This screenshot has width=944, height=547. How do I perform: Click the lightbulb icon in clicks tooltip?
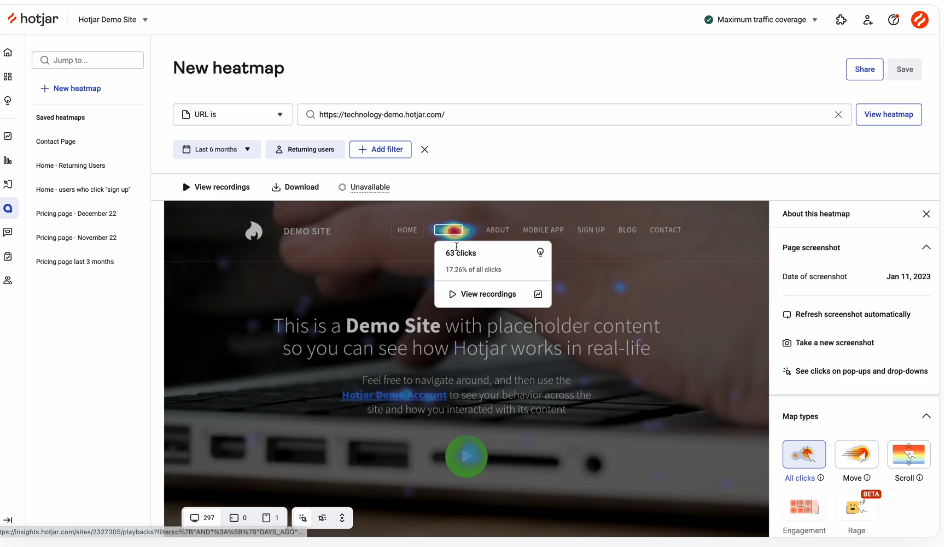click(540, 253)
